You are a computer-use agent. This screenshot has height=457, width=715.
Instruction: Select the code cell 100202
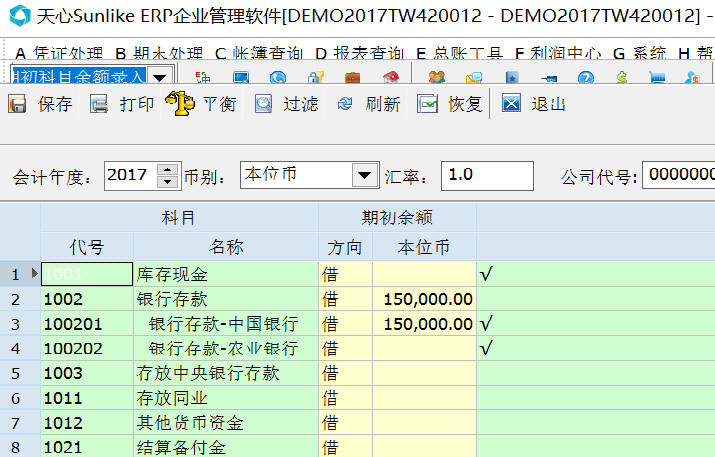87,348
